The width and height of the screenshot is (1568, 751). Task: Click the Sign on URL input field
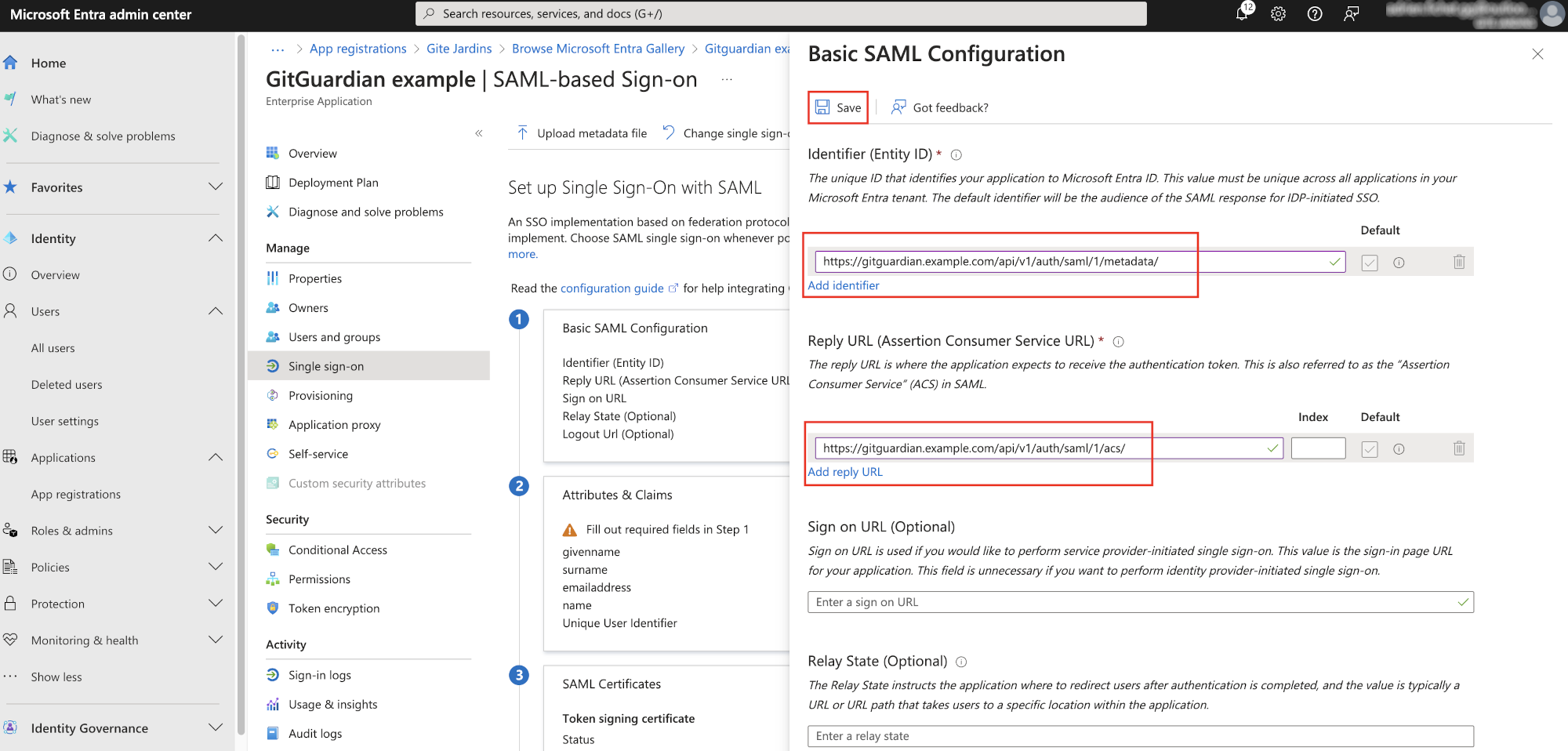pyautogui.click(x=1141, y=602)
